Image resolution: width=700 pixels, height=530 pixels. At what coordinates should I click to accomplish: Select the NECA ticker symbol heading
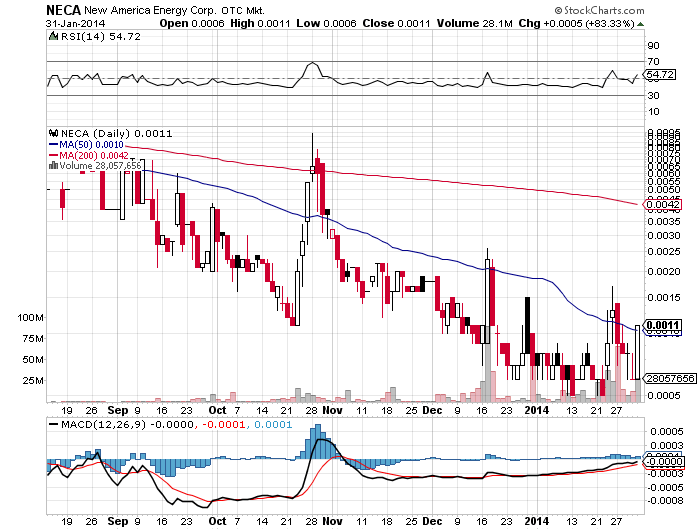tap(63, 10)
